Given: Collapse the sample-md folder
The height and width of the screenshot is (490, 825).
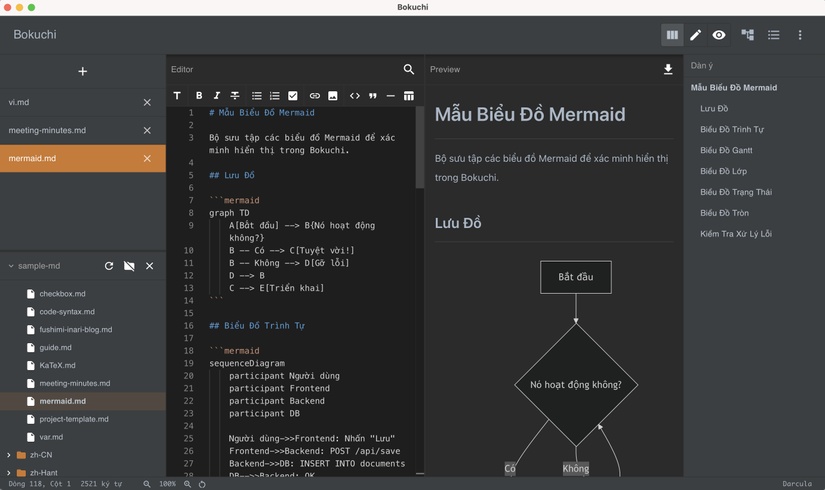Looking at the screenshot, I should [11, 266].
